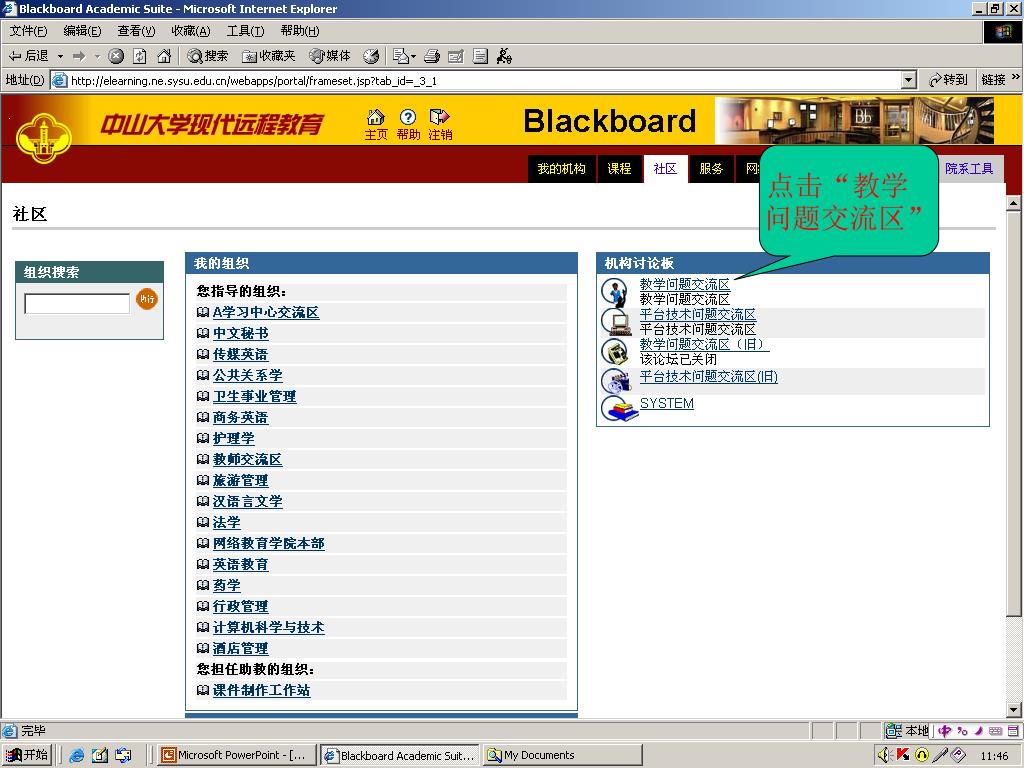The height and width of the screenshot is (768, 1024).
Task: Switch to the 课程 tab
Action: (x=619, y=168)
